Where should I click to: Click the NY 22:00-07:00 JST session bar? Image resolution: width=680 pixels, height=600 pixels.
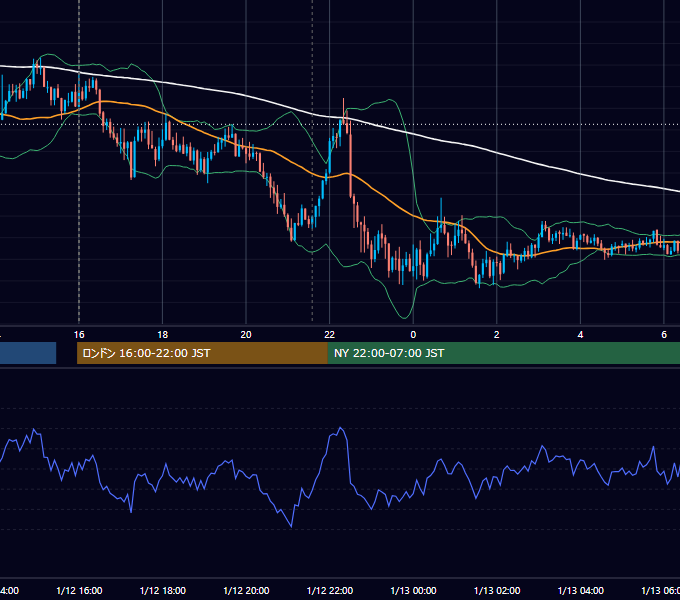(x=503, y=353)
